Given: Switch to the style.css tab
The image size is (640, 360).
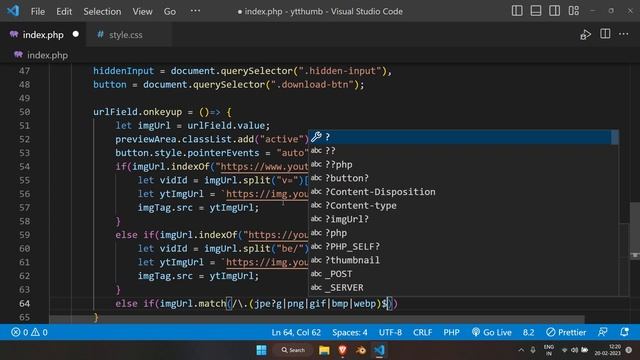Looking at the screenshot, I should 126,35.
